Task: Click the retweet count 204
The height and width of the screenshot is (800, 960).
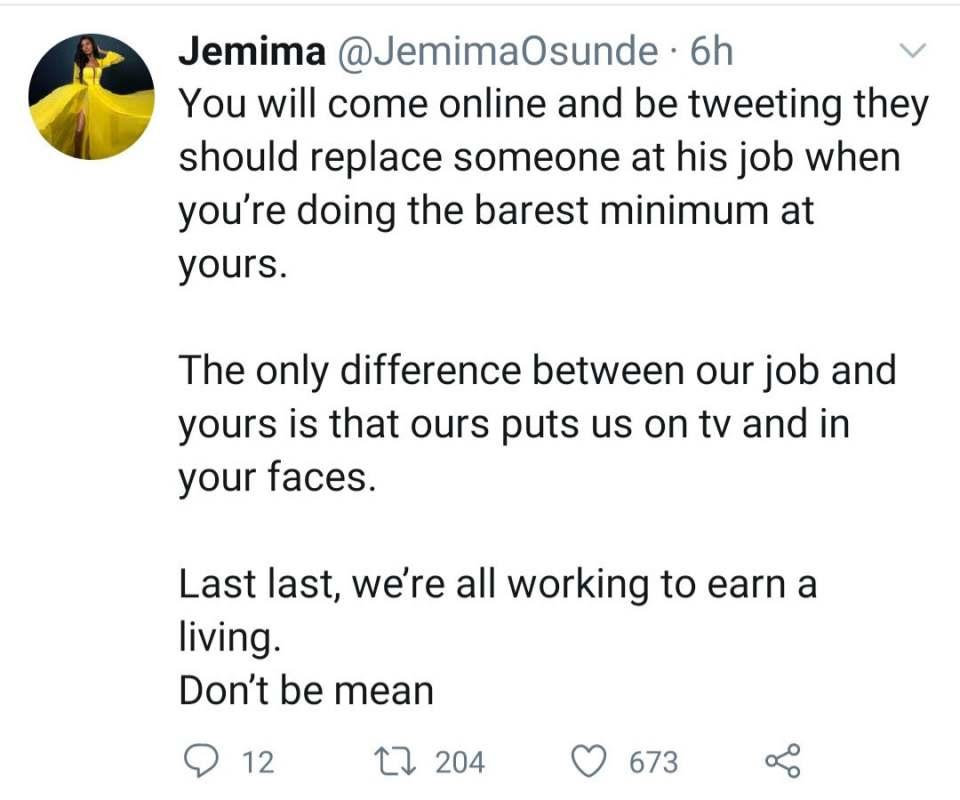Action: [461, 763]
